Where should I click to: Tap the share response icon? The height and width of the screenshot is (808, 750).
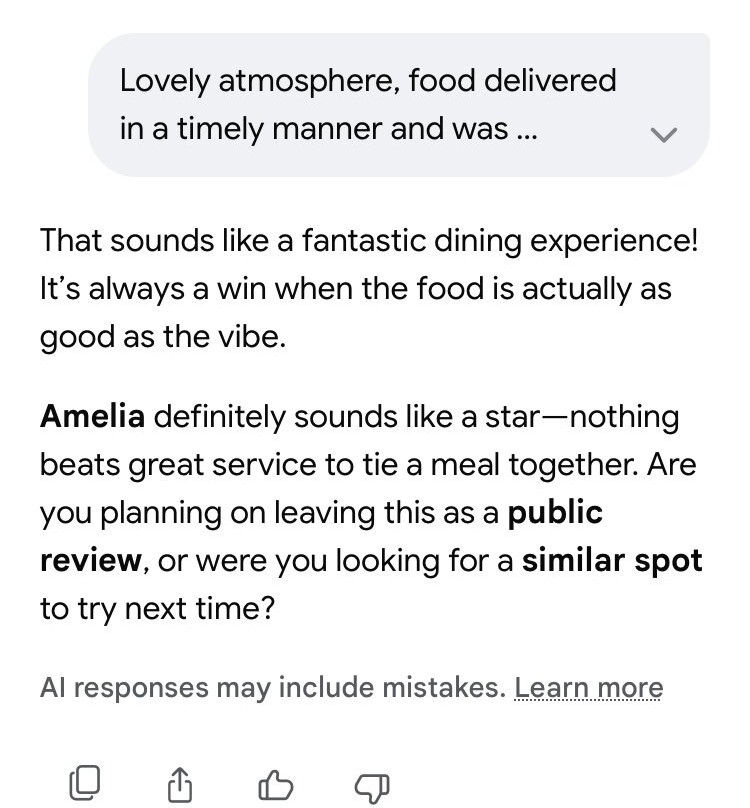pyautogui.click(x=179, y=783)
